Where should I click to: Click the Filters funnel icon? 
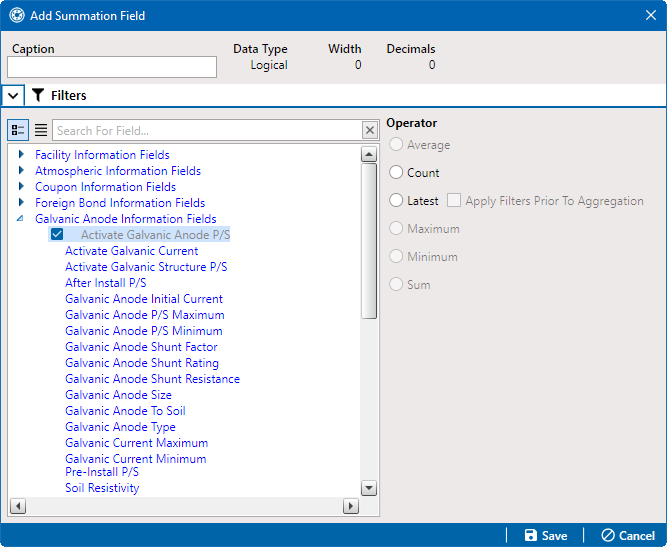(38, 95)
